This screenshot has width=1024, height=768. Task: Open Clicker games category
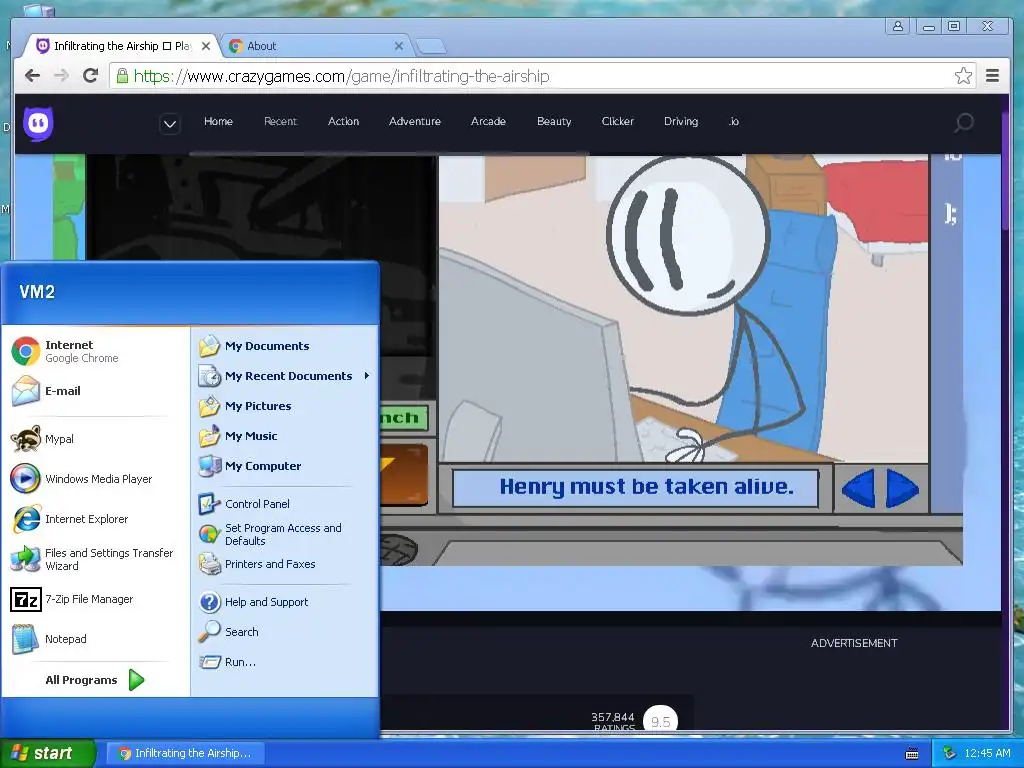(618, 121)
